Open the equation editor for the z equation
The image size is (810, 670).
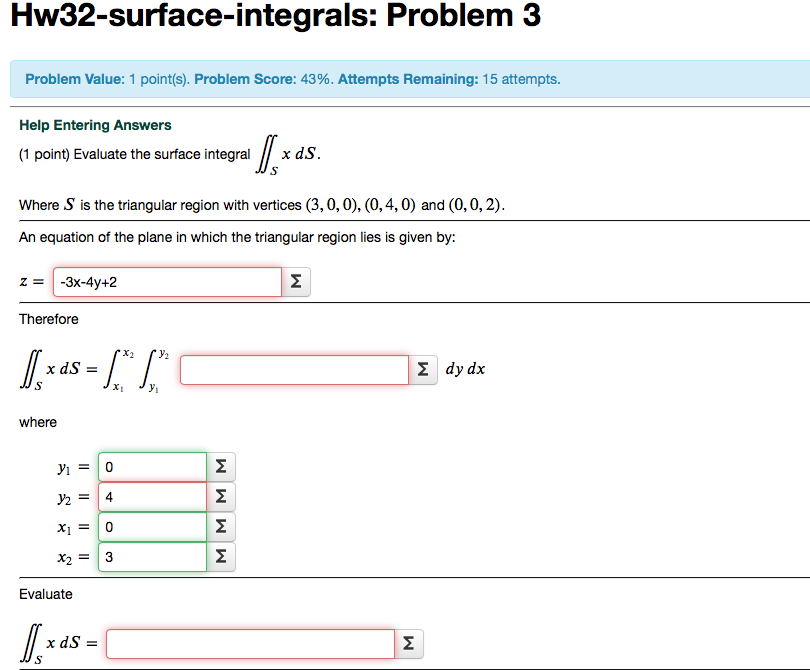[x=295, y=282]
